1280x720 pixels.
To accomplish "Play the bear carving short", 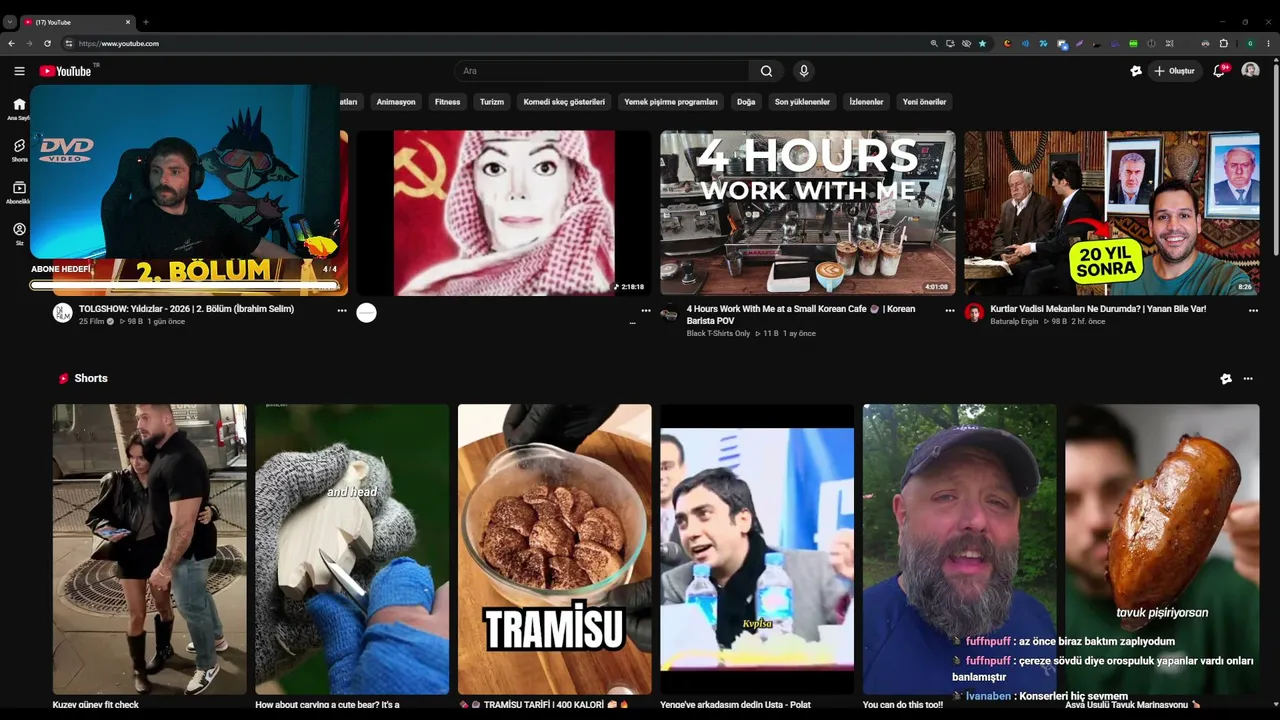I will click(x=352, y=549).
